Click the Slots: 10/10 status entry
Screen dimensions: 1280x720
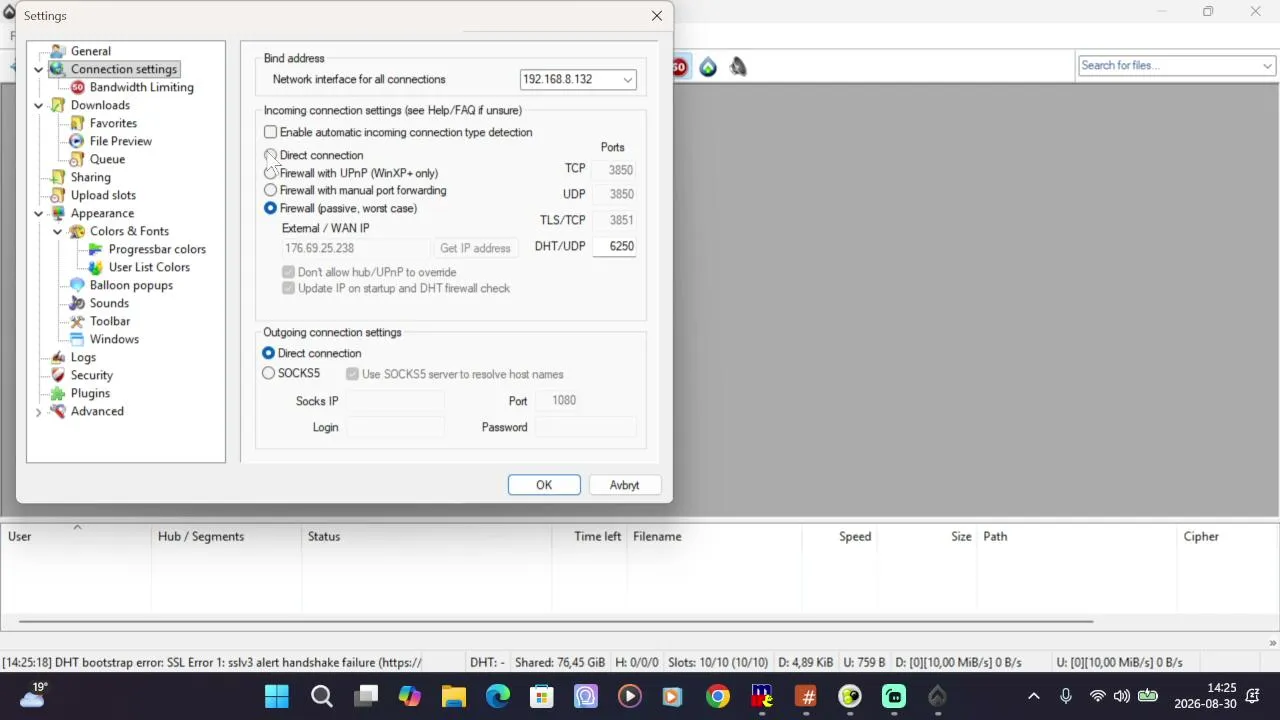tap(718, 662)
